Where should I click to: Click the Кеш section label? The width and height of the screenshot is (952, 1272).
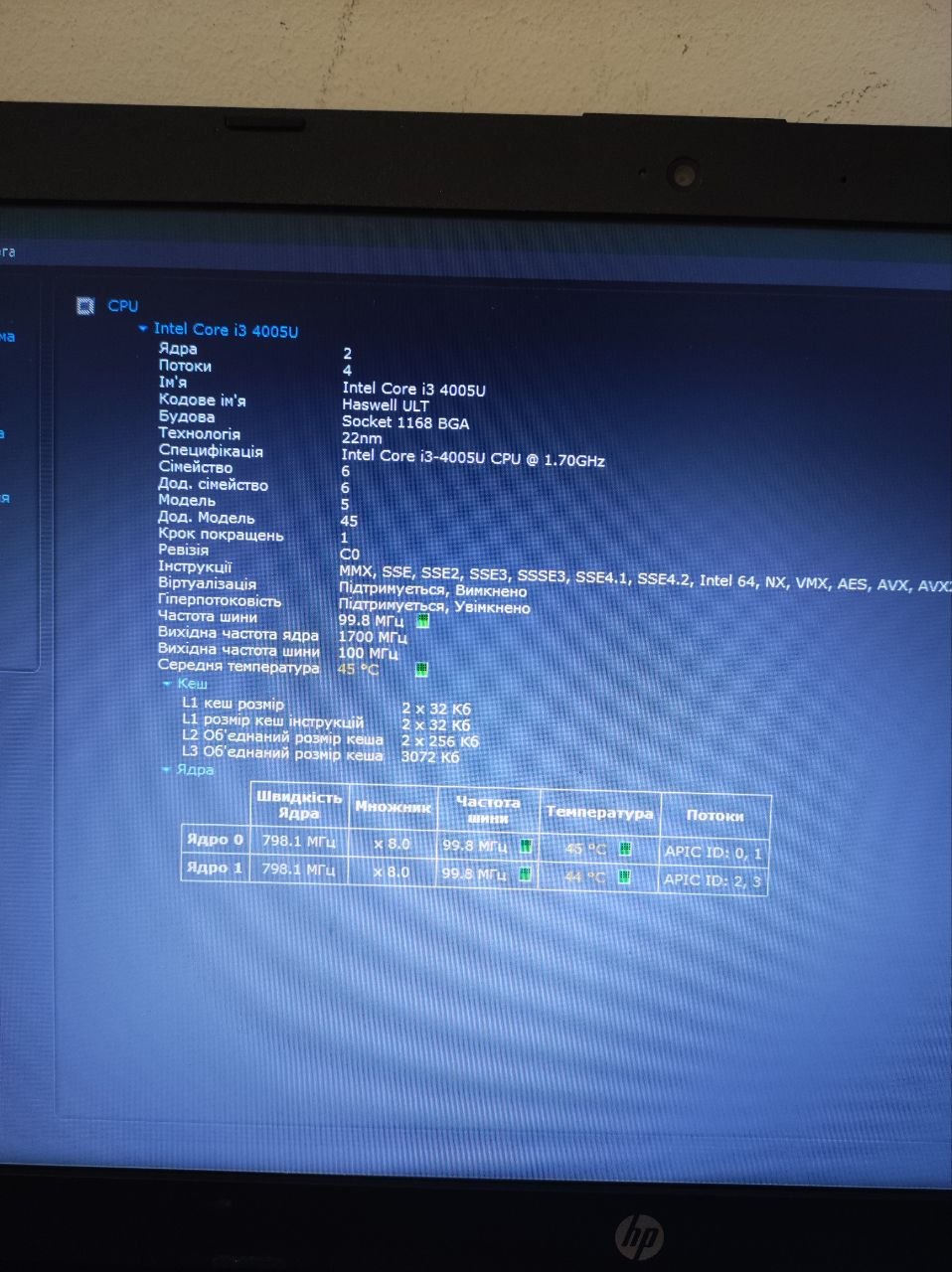(193, 684)
